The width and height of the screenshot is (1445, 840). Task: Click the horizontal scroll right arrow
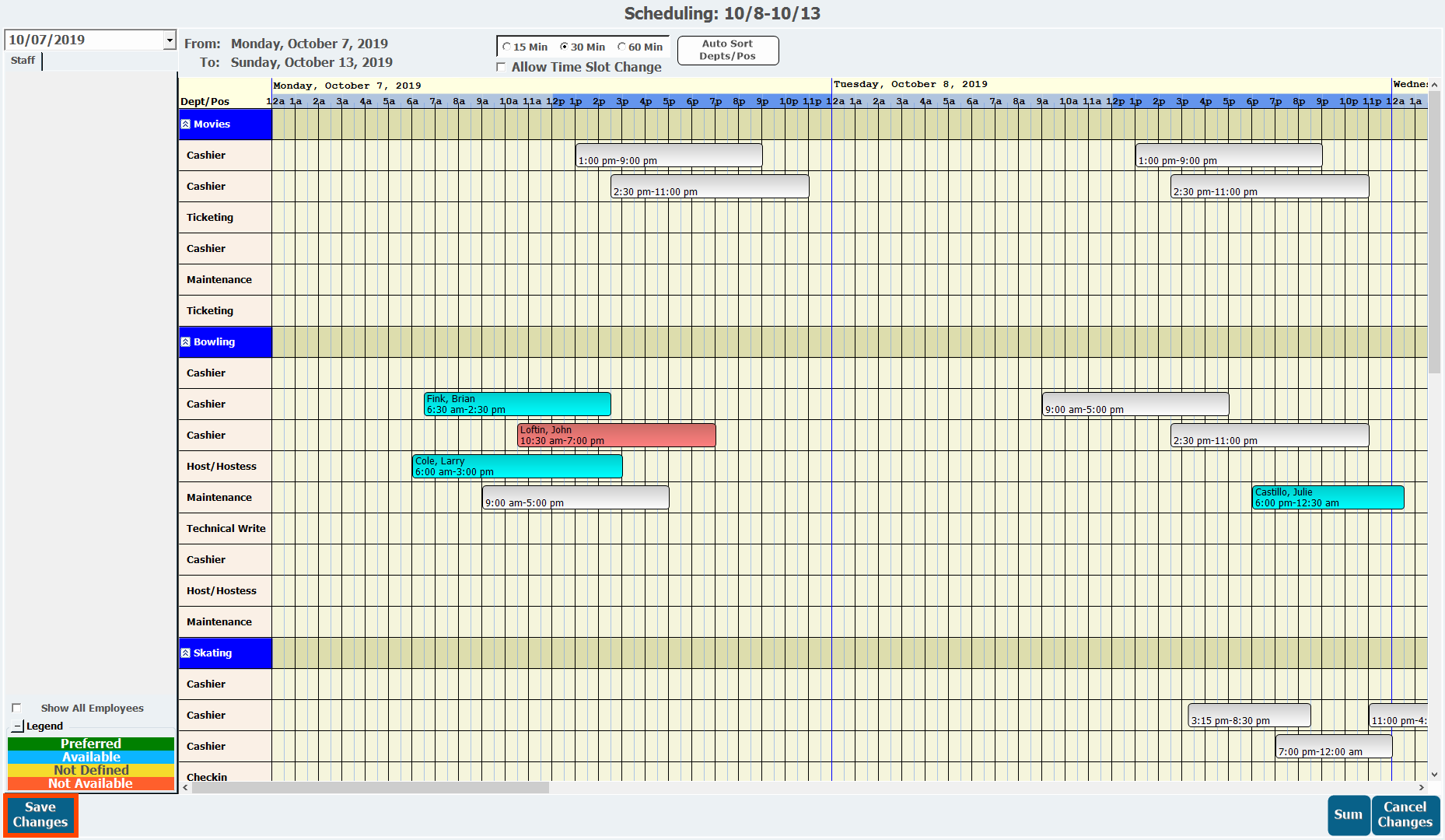pos(1422,788)
